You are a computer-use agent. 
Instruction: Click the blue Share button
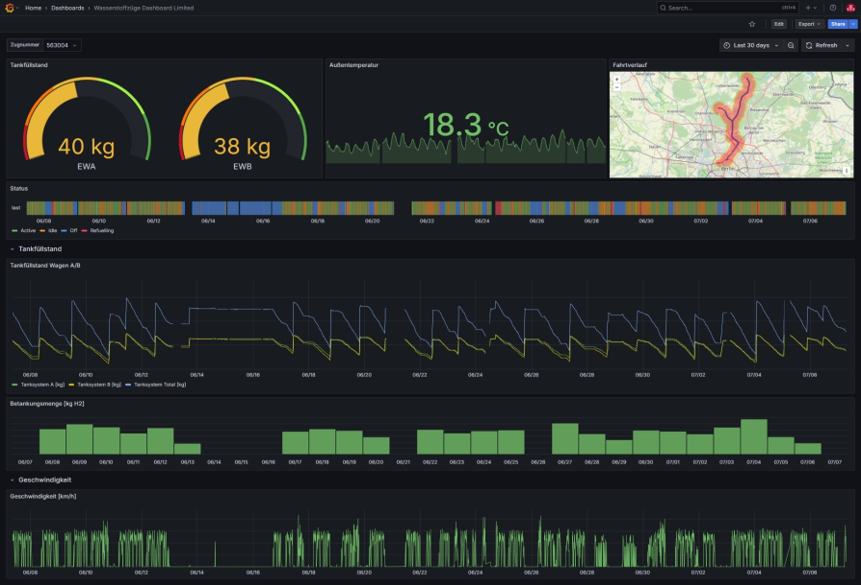pyautogui.click(x=836, y=23)
